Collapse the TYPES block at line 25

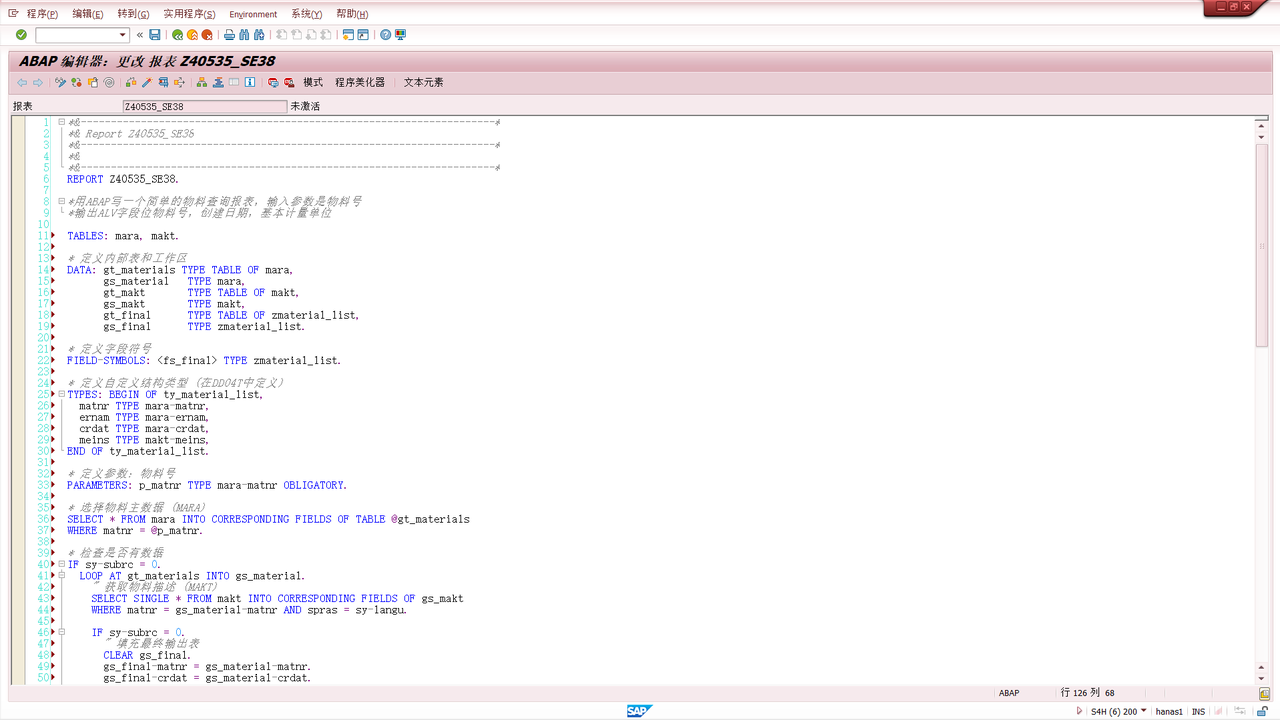coord(61,394)
